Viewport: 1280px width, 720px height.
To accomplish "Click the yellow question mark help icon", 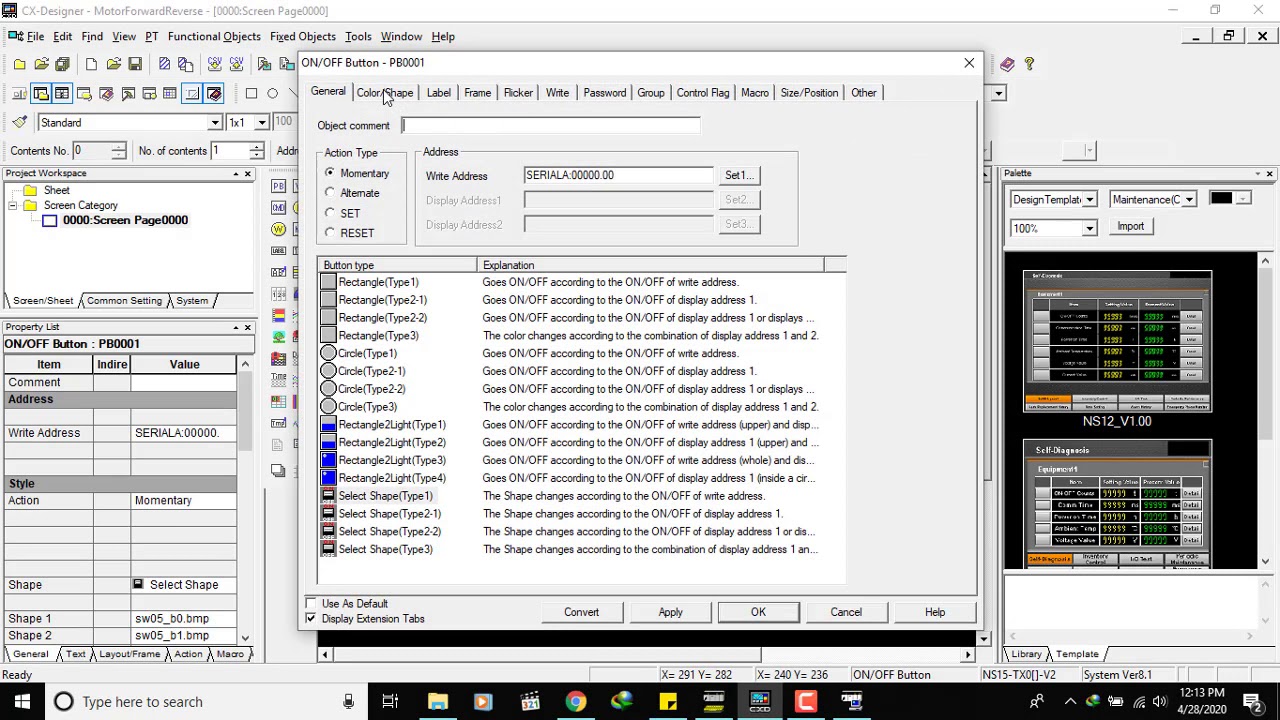I will (1029, 64).
